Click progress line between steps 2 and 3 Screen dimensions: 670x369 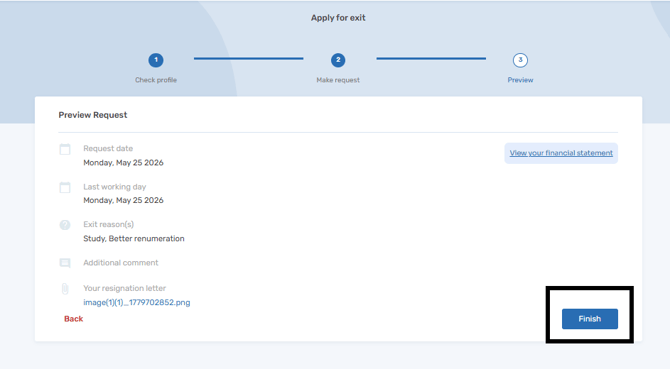tap(431, 59)
